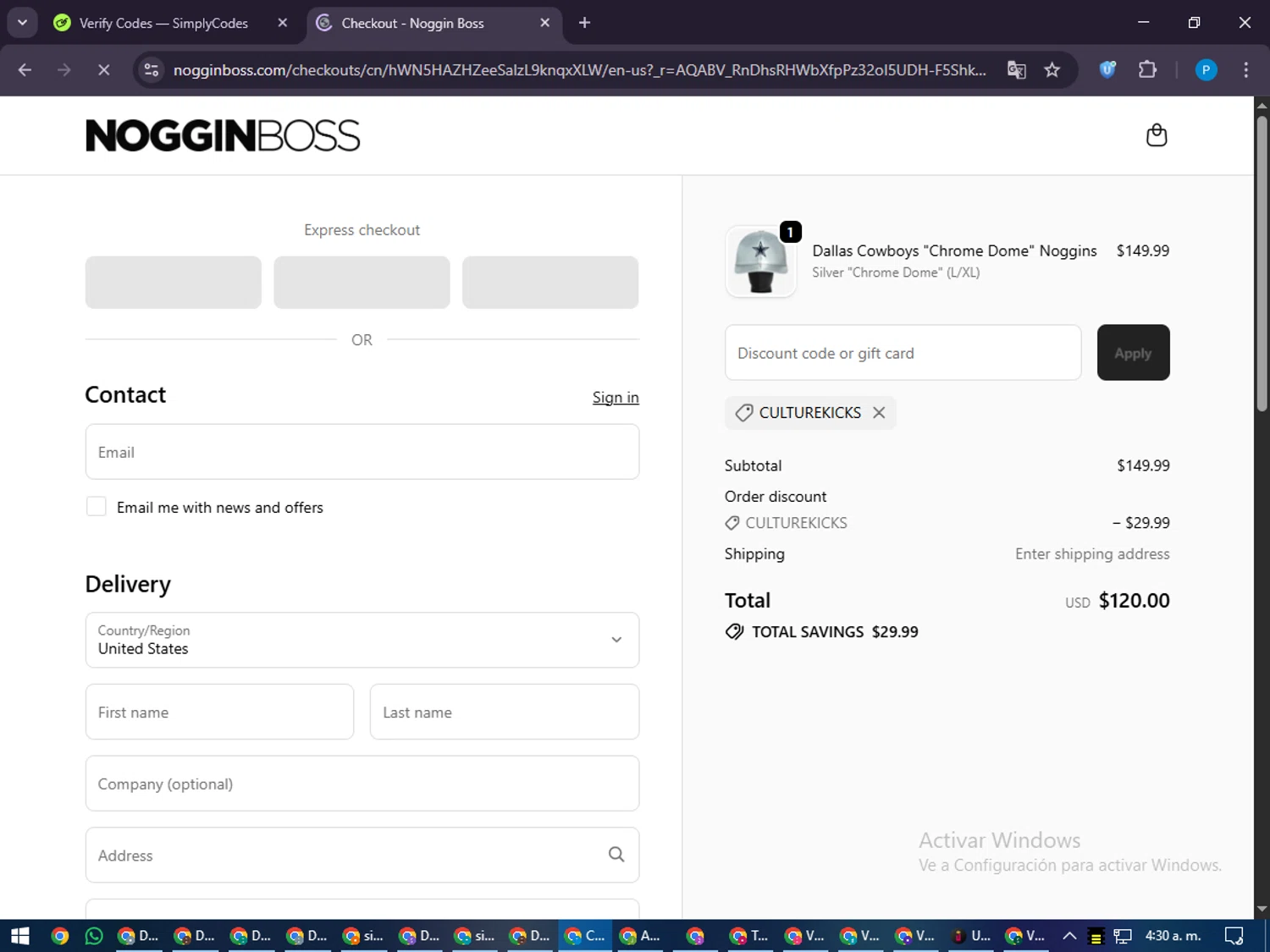Close the Checkout - Noggin Boss tab
The height and width of the screenshot is (952, 1270).
[x=545, y=23]
